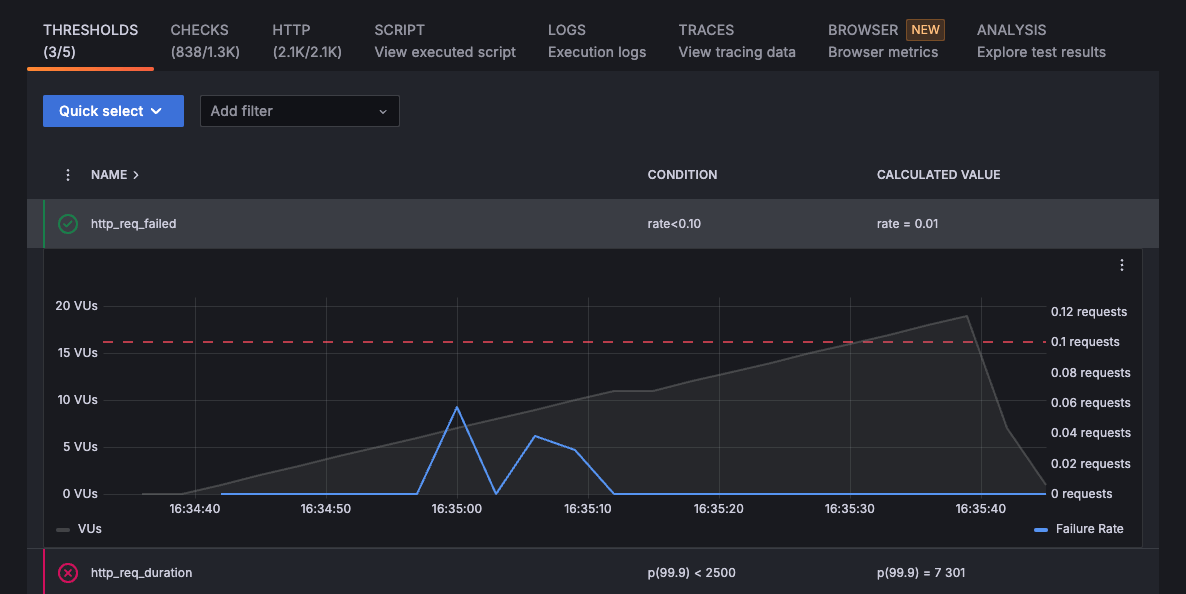Go to the TRACES tab
The height and width of the screenshot is (594, 1186).
coord(736,41)
